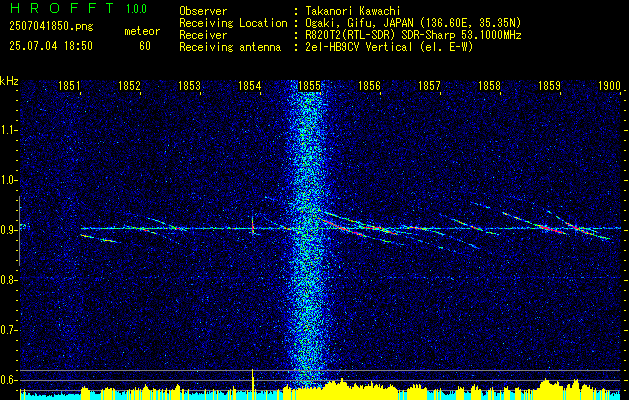Click the 0.9 kHz axis label
Screen dimensions: 629x400
(8, 230)
